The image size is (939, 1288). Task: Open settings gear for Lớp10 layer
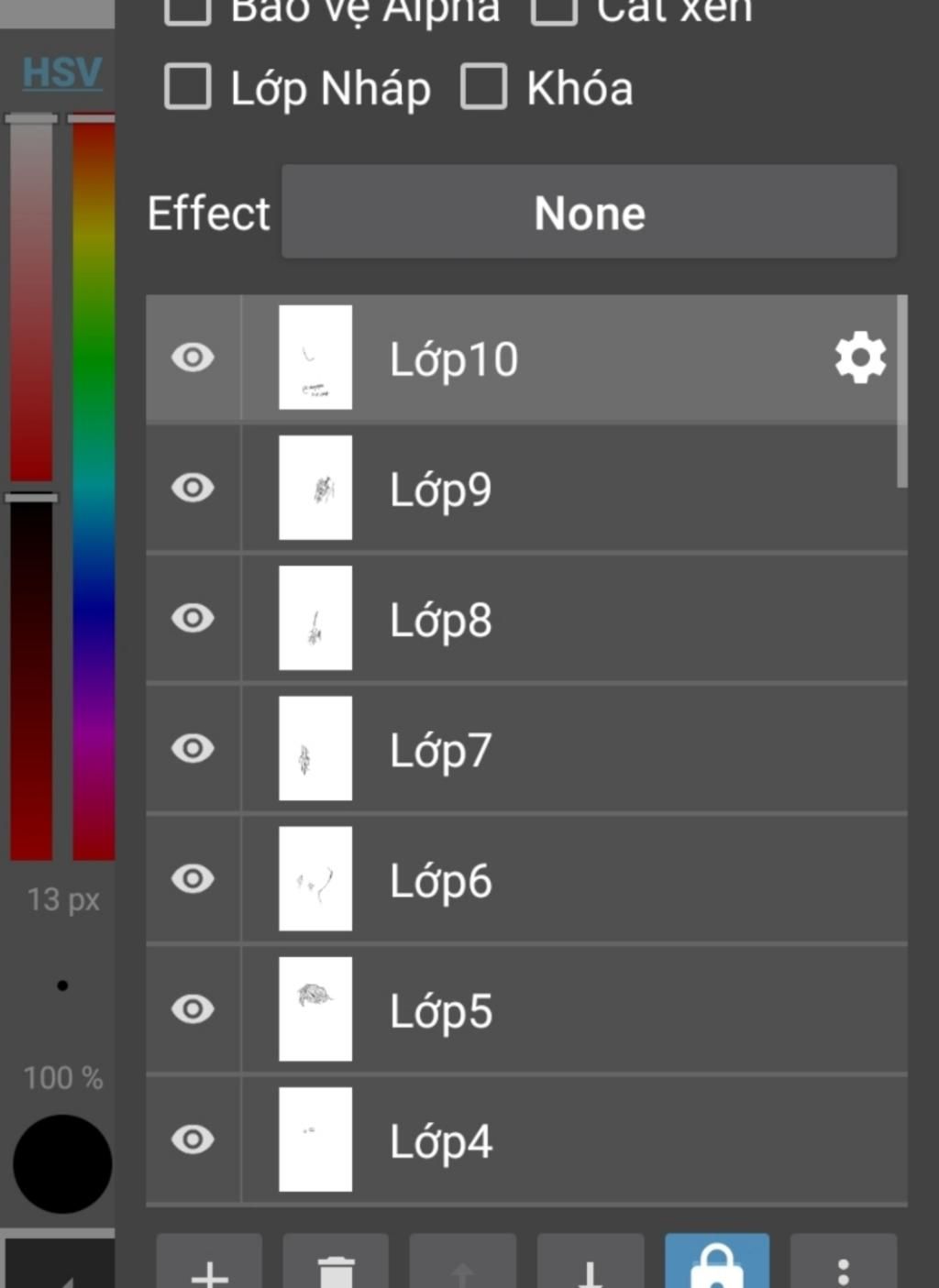click(860, 358)
